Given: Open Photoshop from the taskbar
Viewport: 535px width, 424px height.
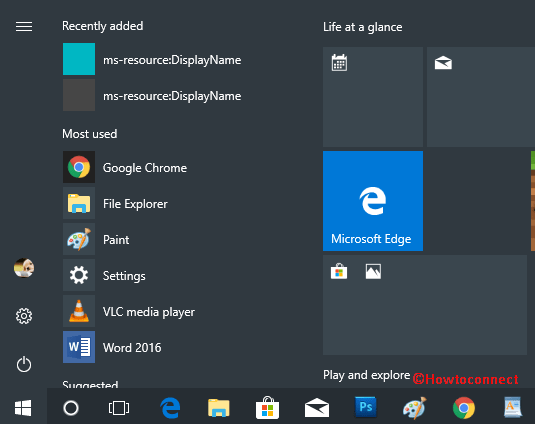Looking at the screenshot, I should pyautogui.click(x=366, y=407).
